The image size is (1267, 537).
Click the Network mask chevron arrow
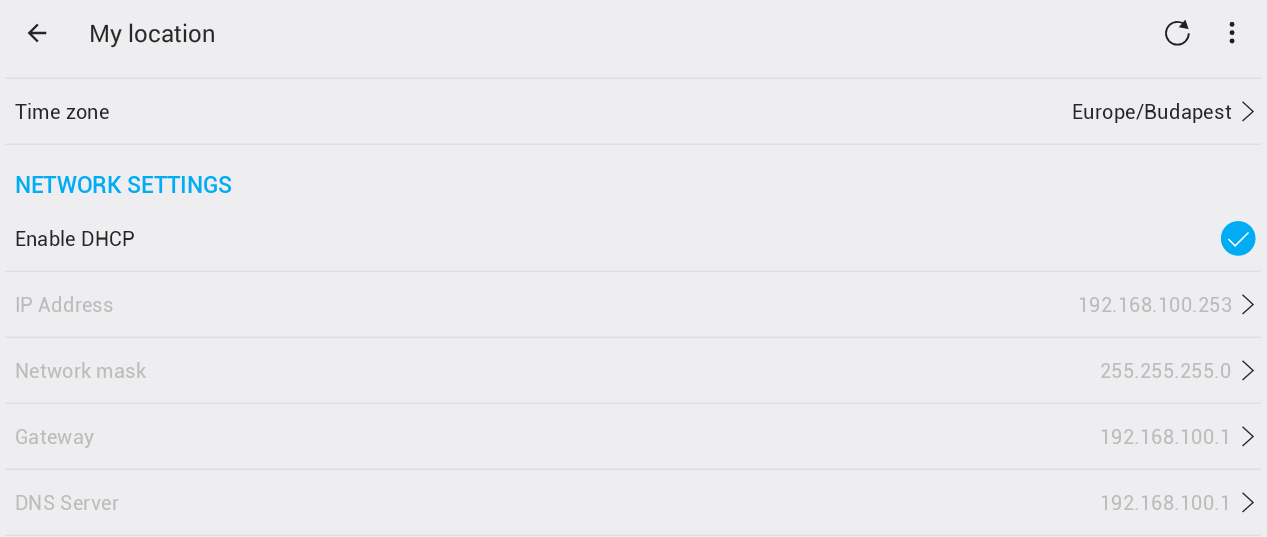coord(1248,371)
